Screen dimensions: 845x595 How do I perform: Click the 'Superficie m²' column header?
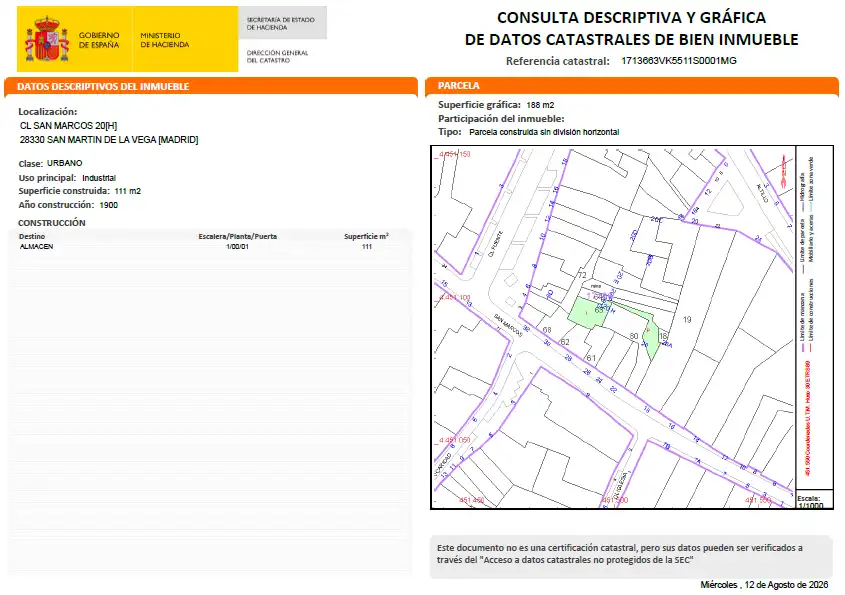click(366, 236)
